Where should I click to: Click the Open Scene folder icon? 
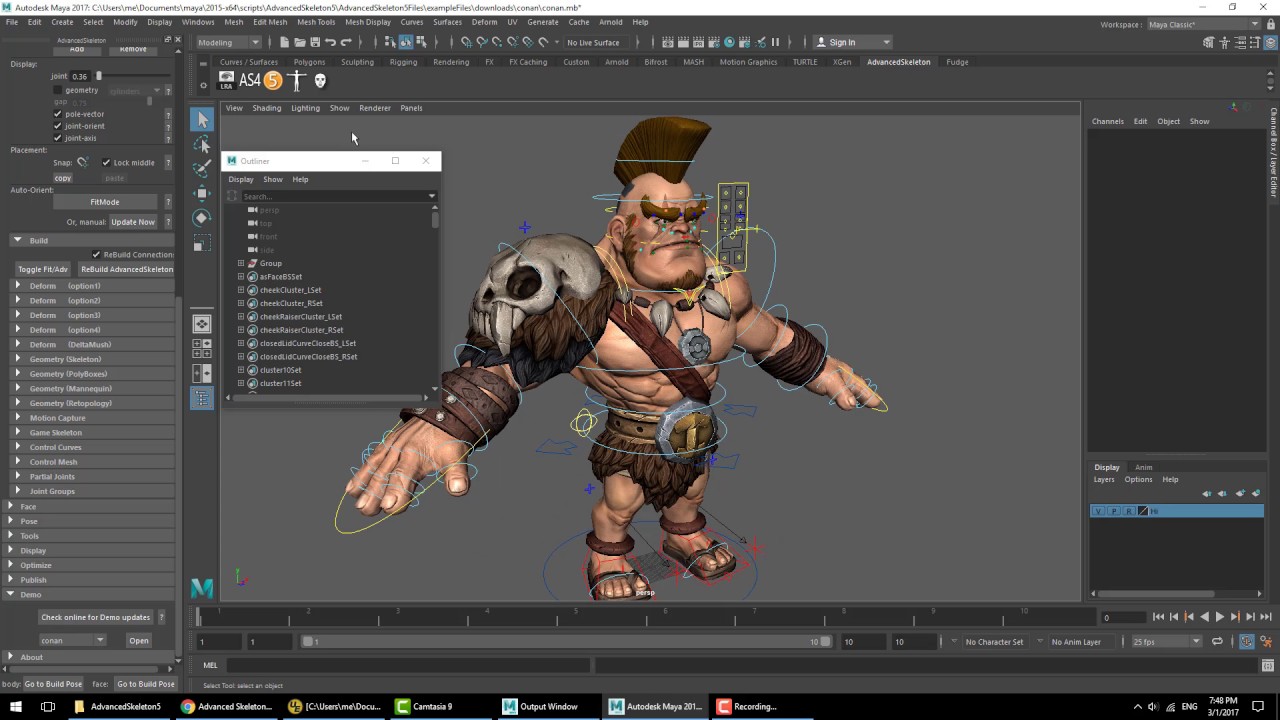click(x=299, y=42)
